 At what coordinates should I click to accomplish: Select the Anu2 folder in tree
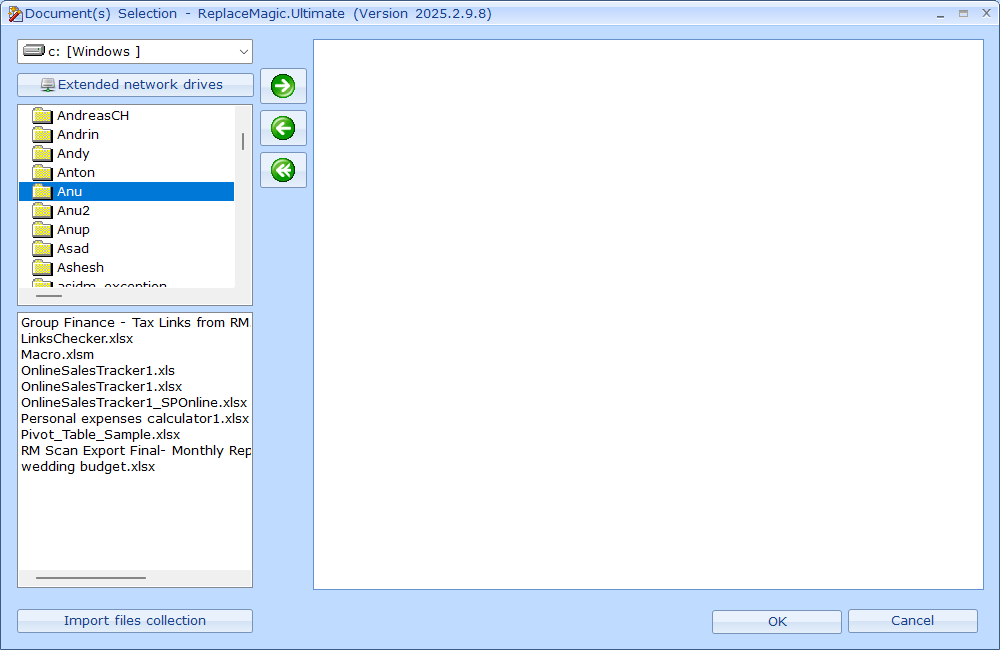pyautogui.click(x=73, y=211)
